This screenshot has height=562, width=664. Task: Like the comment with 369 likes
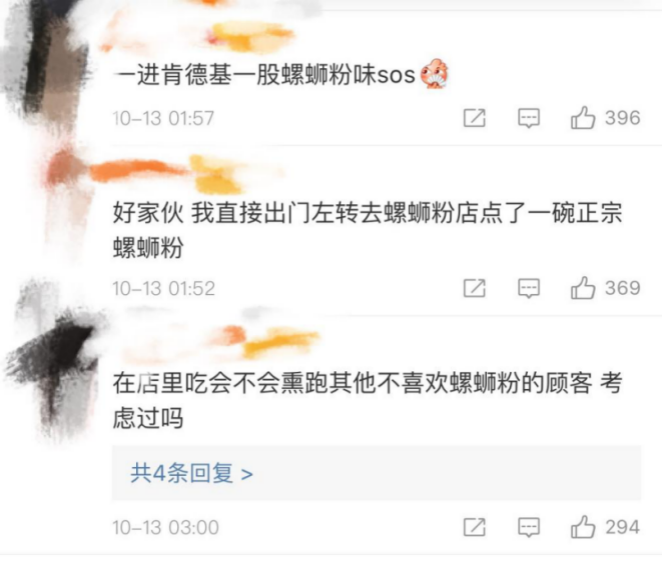(x=583, y=288)
